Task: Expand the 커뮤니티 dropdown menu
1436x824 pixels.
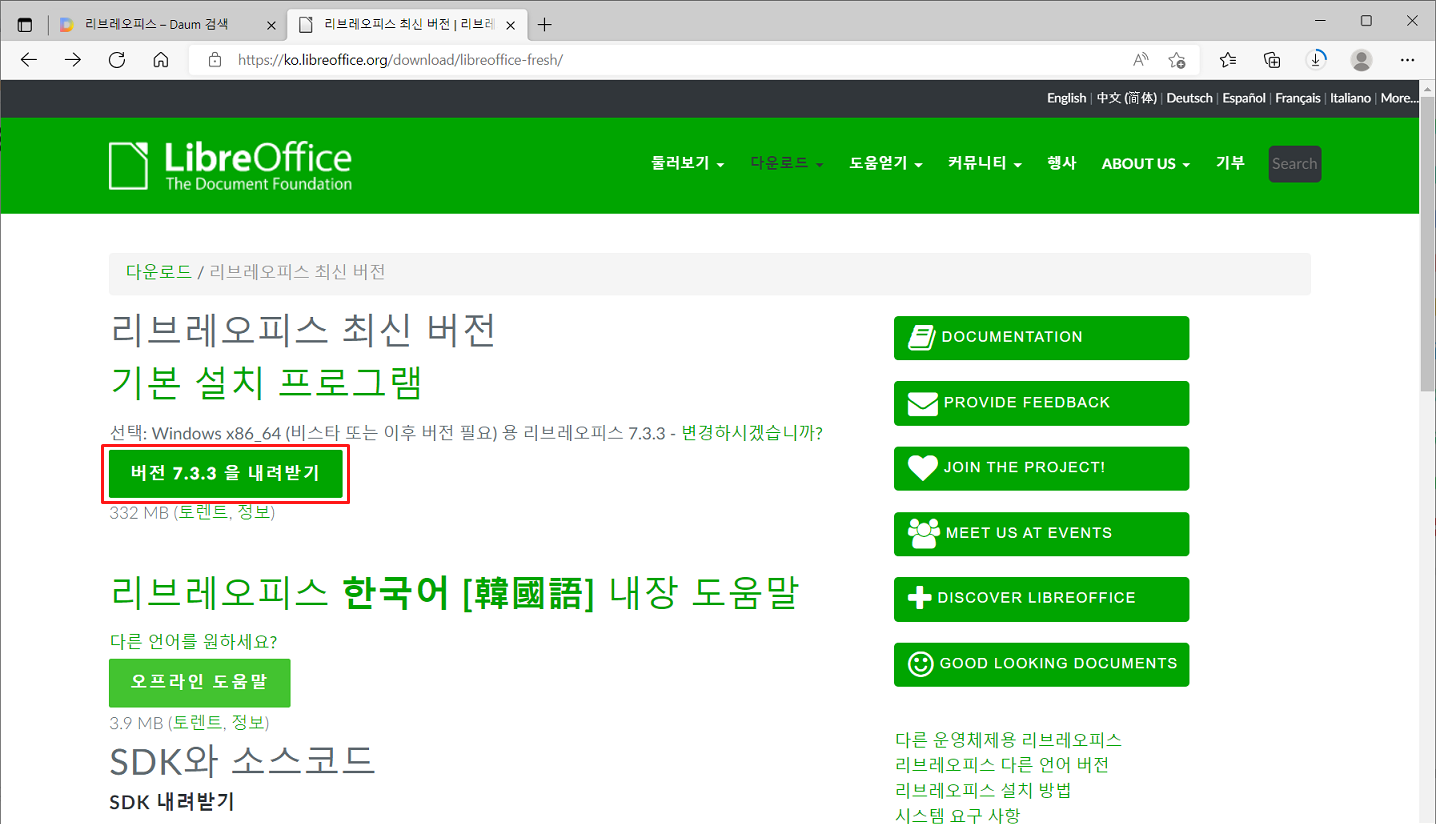Action: tap(985, 164)
